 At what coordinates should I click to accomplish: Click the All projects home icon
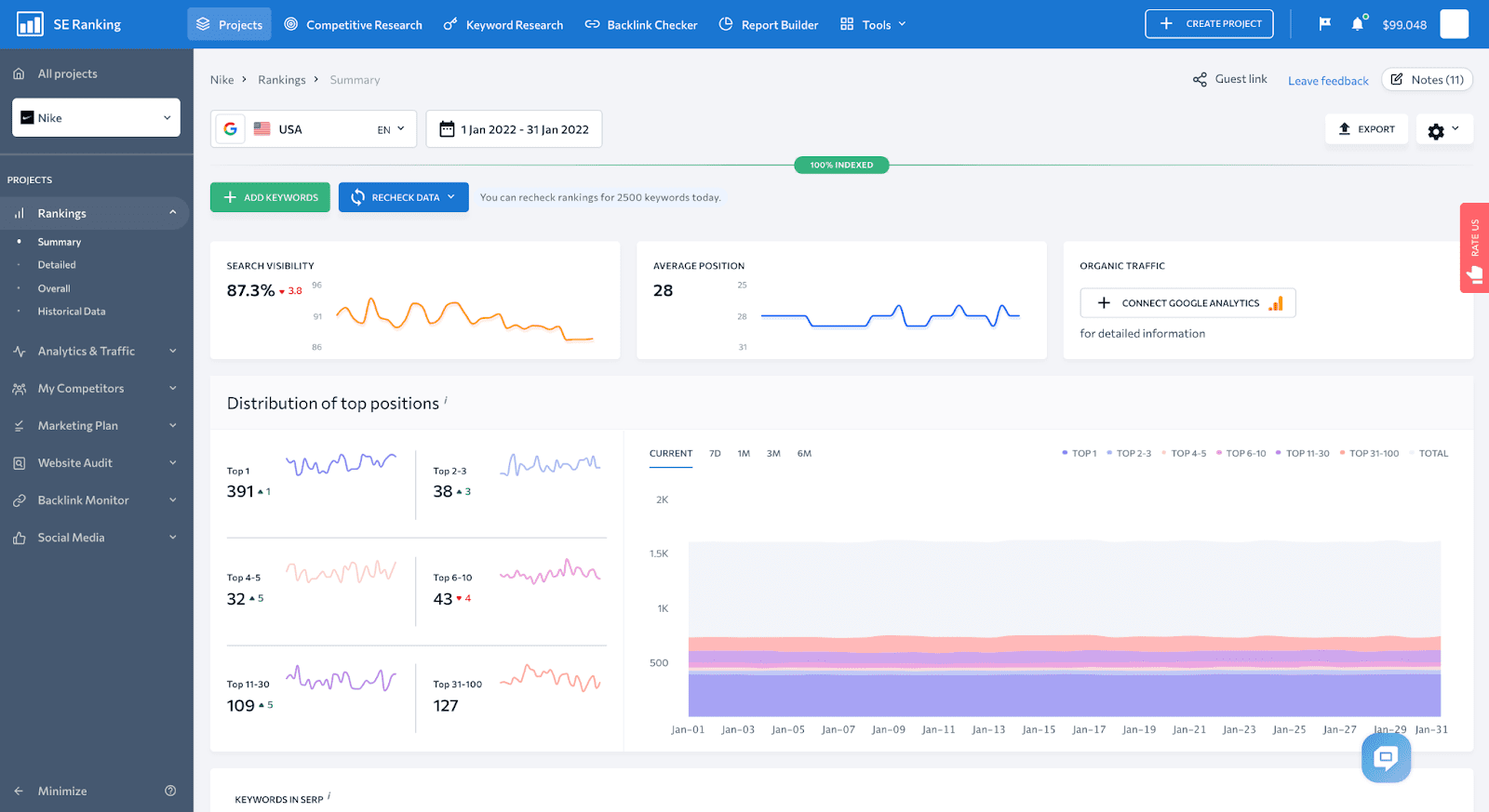tap(19, 73)
